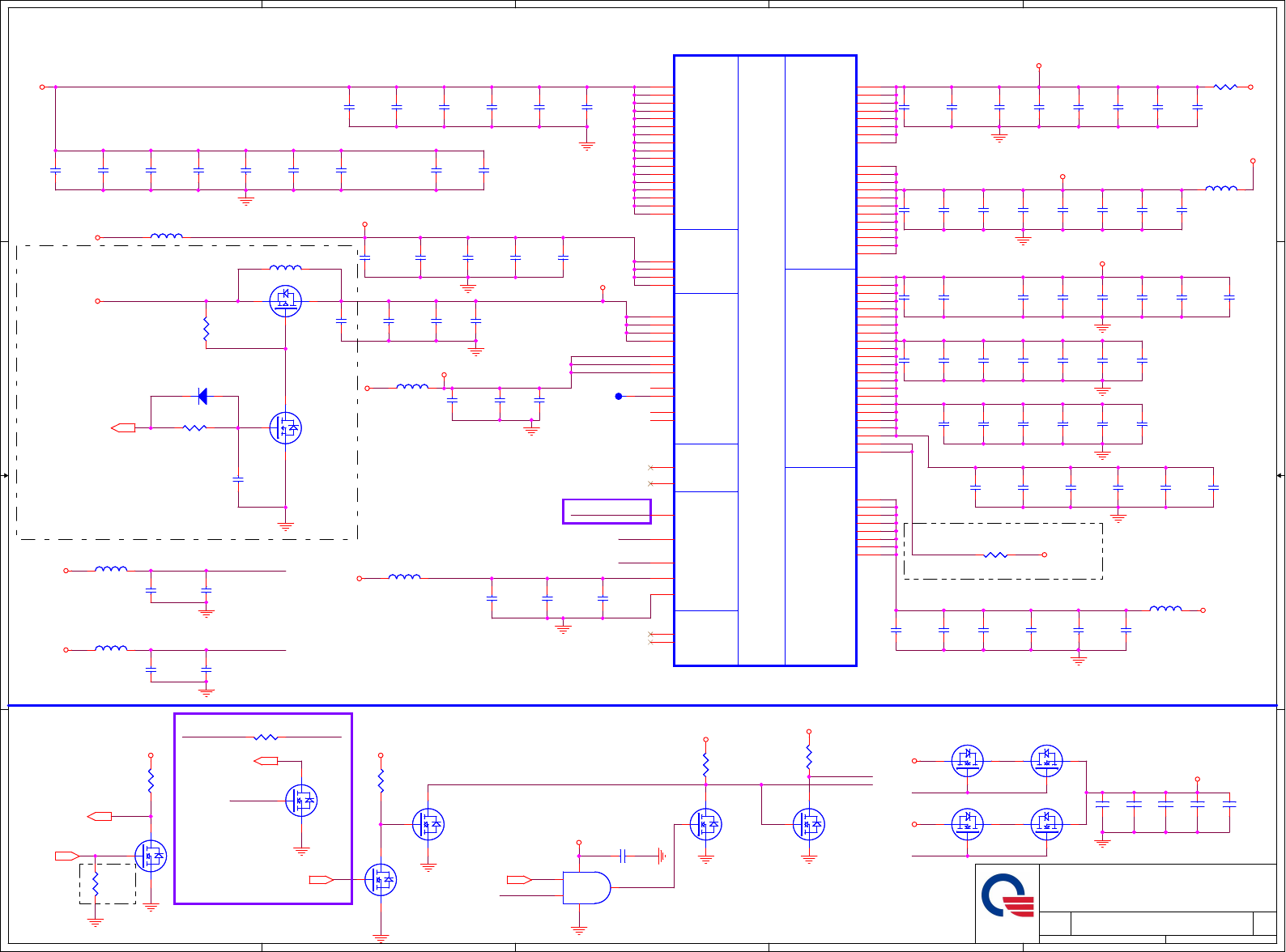Select the inductor above the top MOSFET
The height and width of the screenshot is (952, 1286).
click(285, 267)
